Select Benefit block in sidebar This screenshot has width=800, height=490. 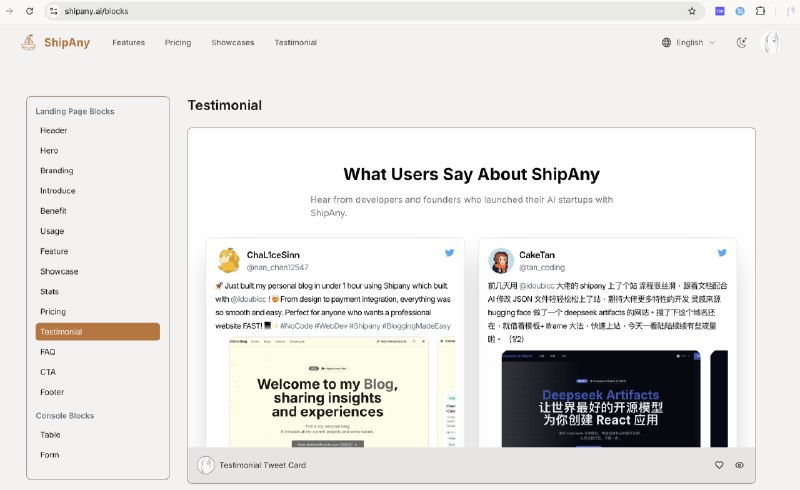97,211
